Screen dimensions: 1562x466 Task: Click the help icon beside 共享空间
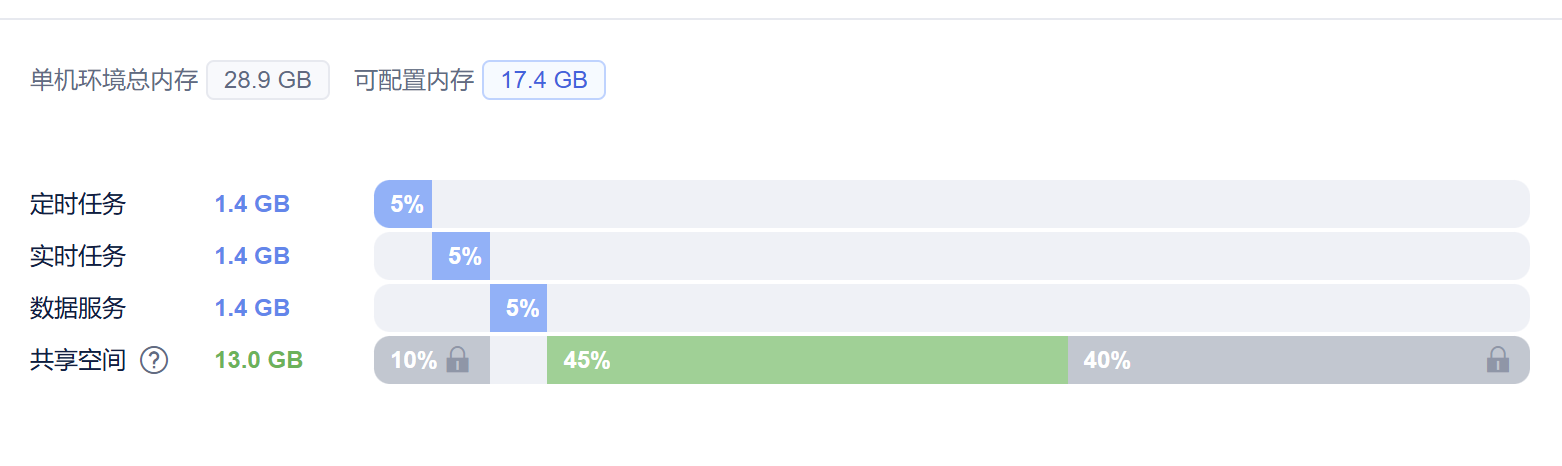[154, 360]
